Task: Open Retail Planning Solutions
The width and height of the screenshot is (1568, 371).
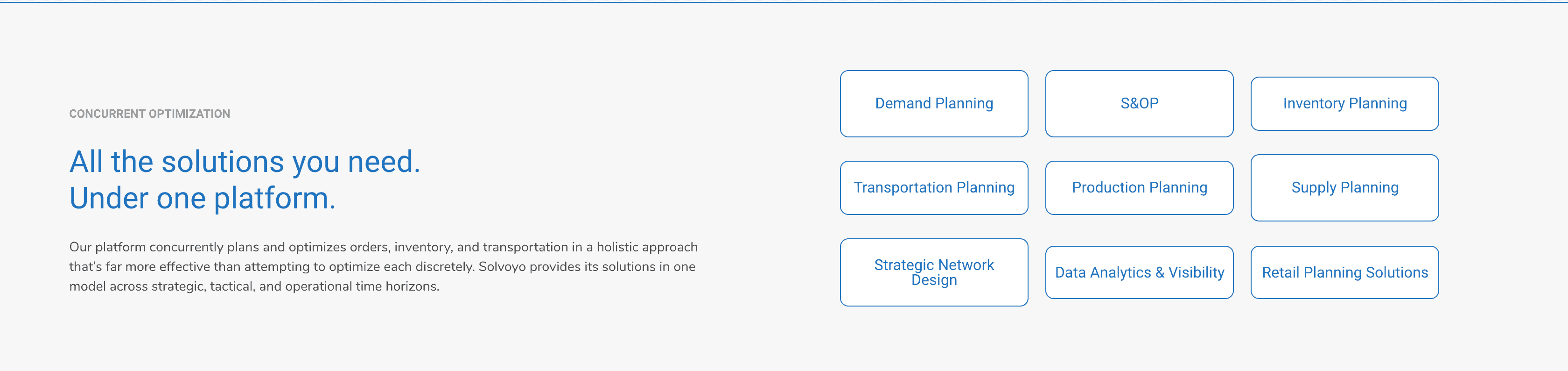Action: 1344,272
